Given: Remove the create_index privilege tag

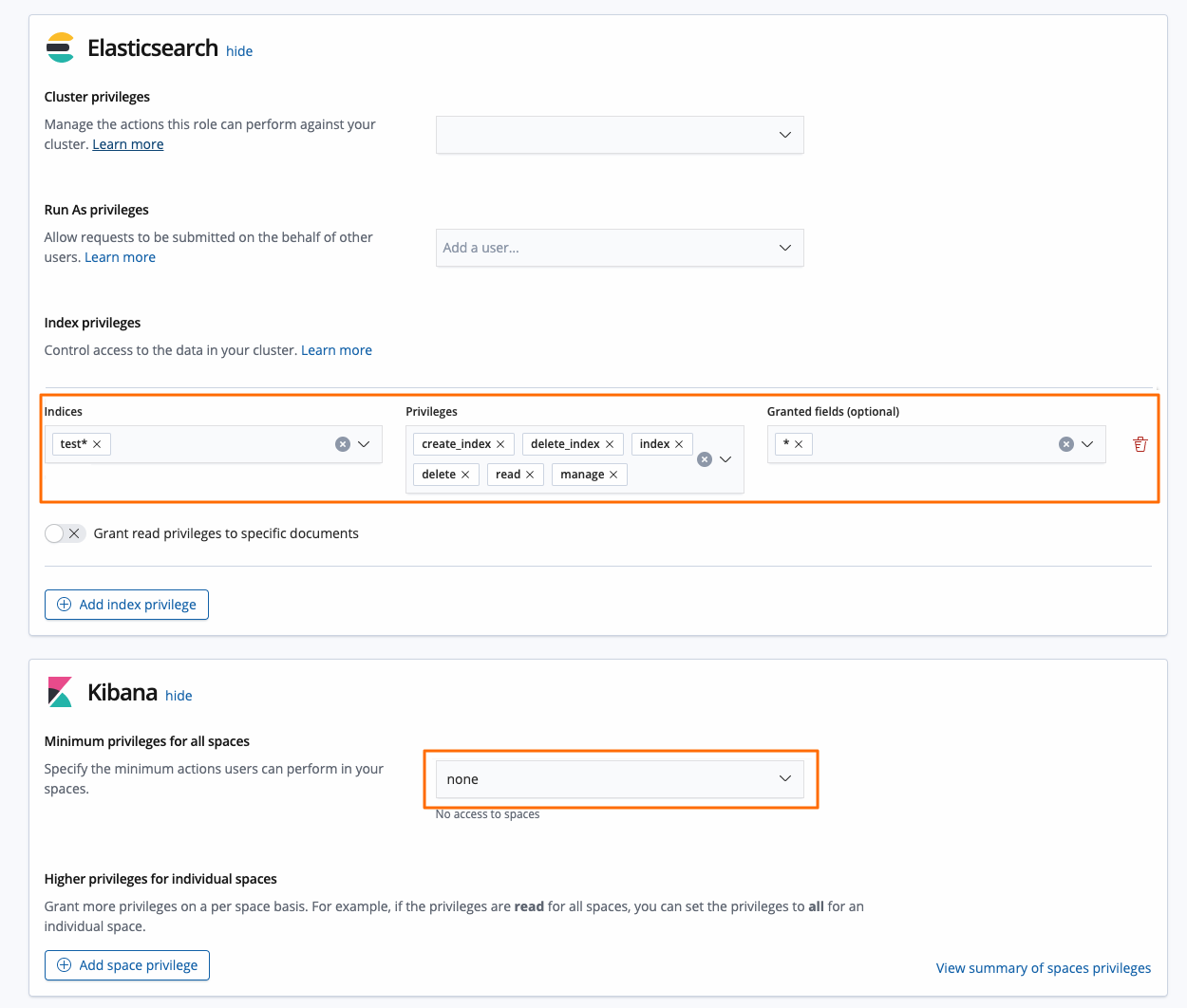Looking at the screenshot, I should click(x=500, y=444).
